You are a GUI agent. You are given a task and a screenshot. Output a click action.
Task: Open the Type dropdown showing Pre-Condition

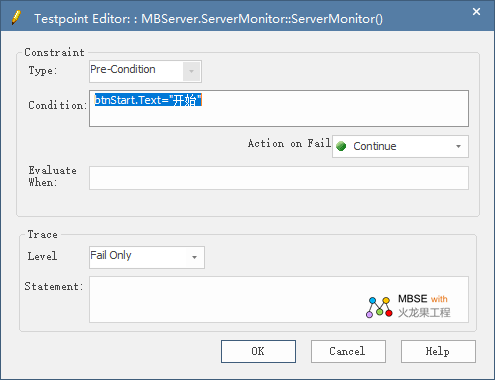145,71
